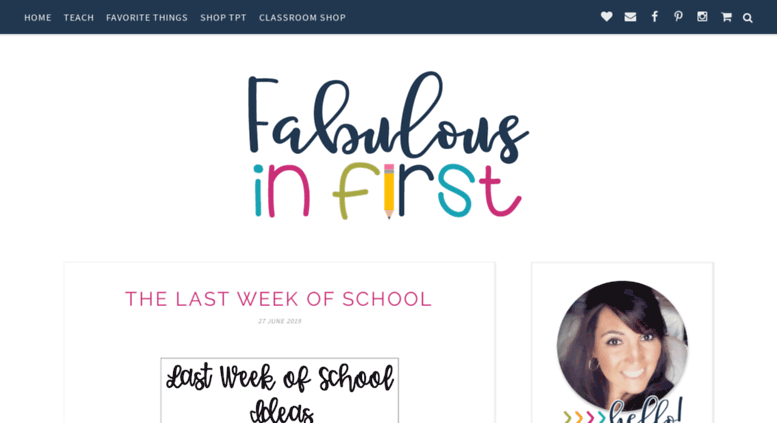Open Shop TPT menu link

pyautogui.click(x=223, y=18)
